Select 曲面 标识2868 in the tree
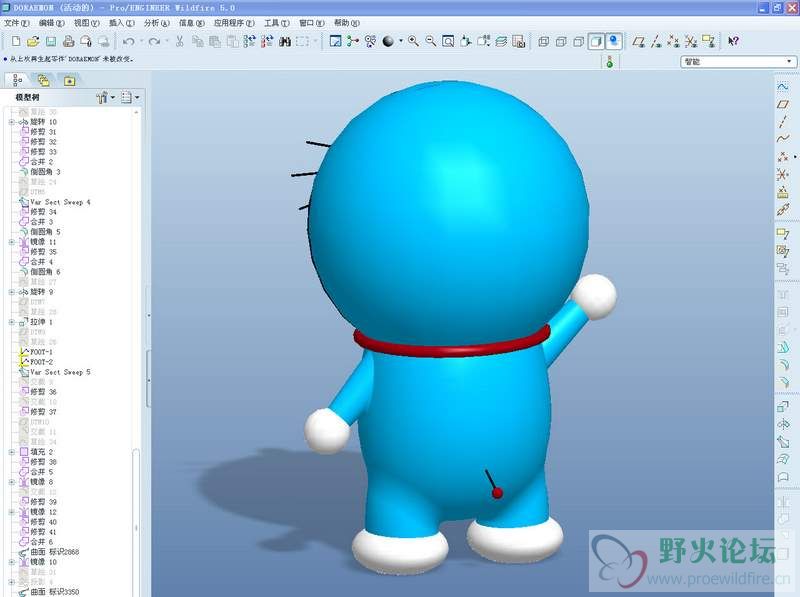 [49, 552]
